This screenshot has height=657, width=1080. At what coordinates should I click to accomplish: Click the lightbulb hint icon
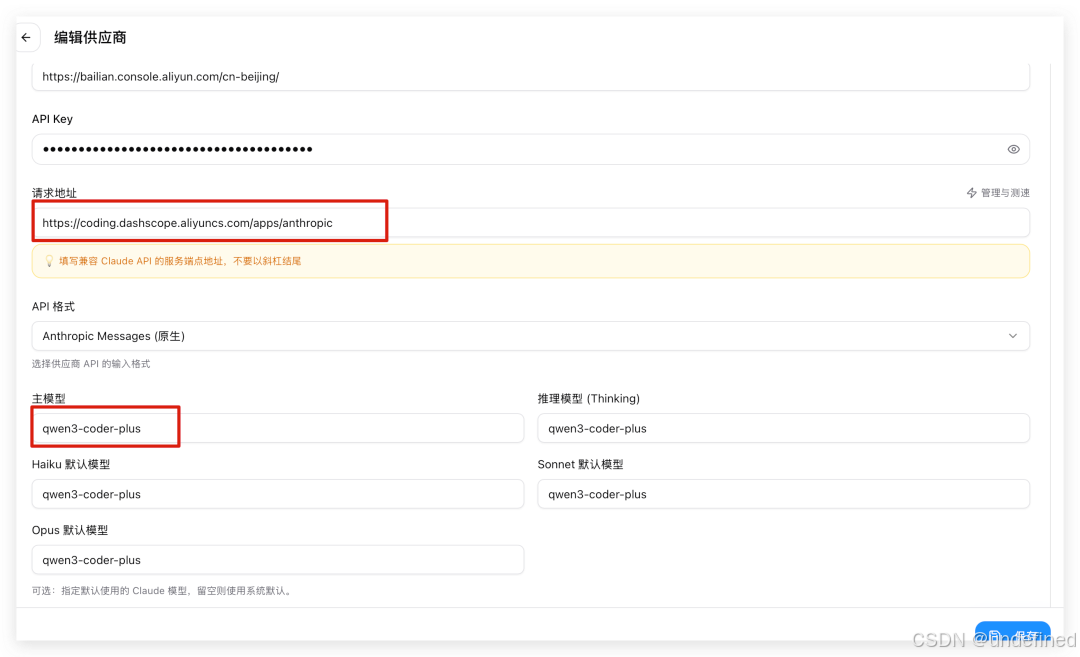click(49, 261)
